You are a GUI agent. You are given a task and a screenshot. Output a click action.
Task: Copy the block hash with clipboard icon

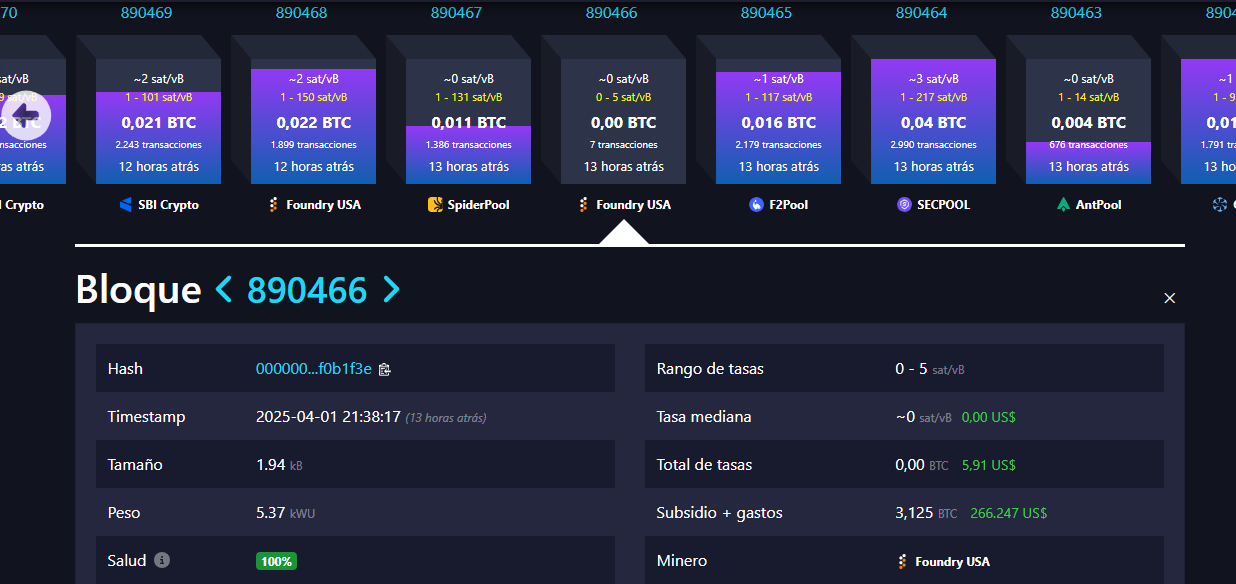(385, 369)
